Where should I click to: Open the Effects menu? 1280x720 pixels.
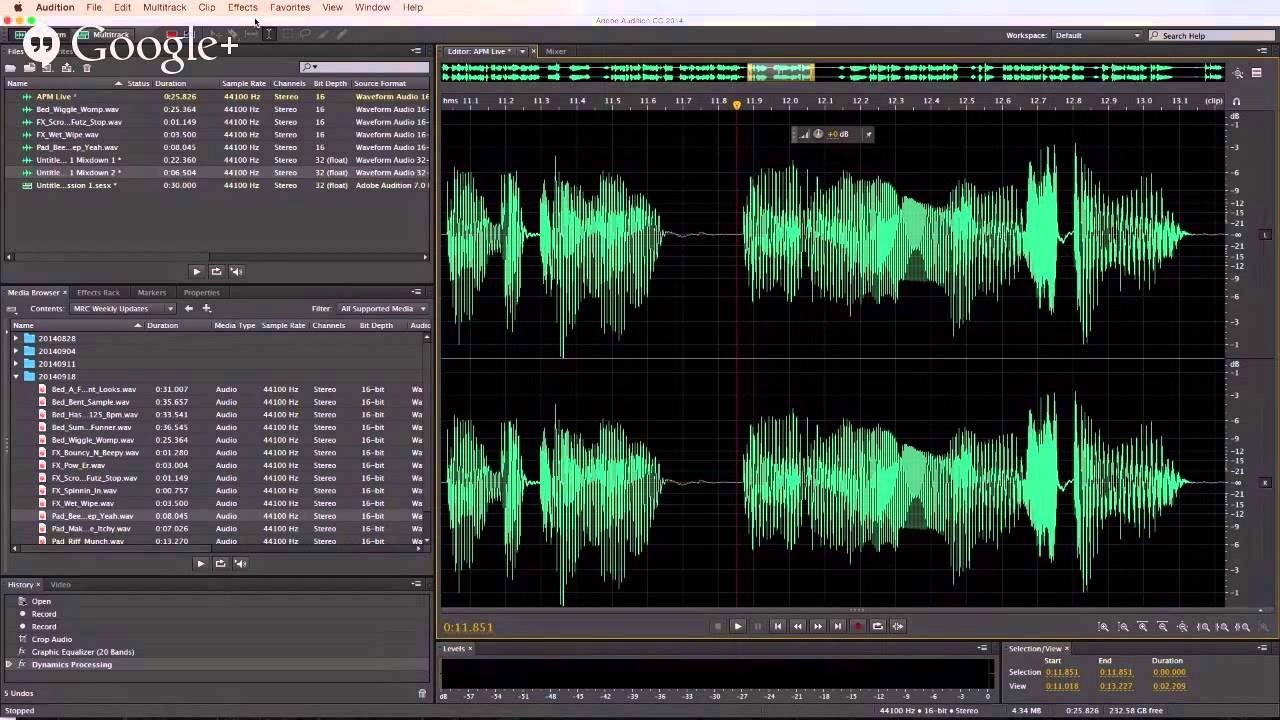point(242,7)
